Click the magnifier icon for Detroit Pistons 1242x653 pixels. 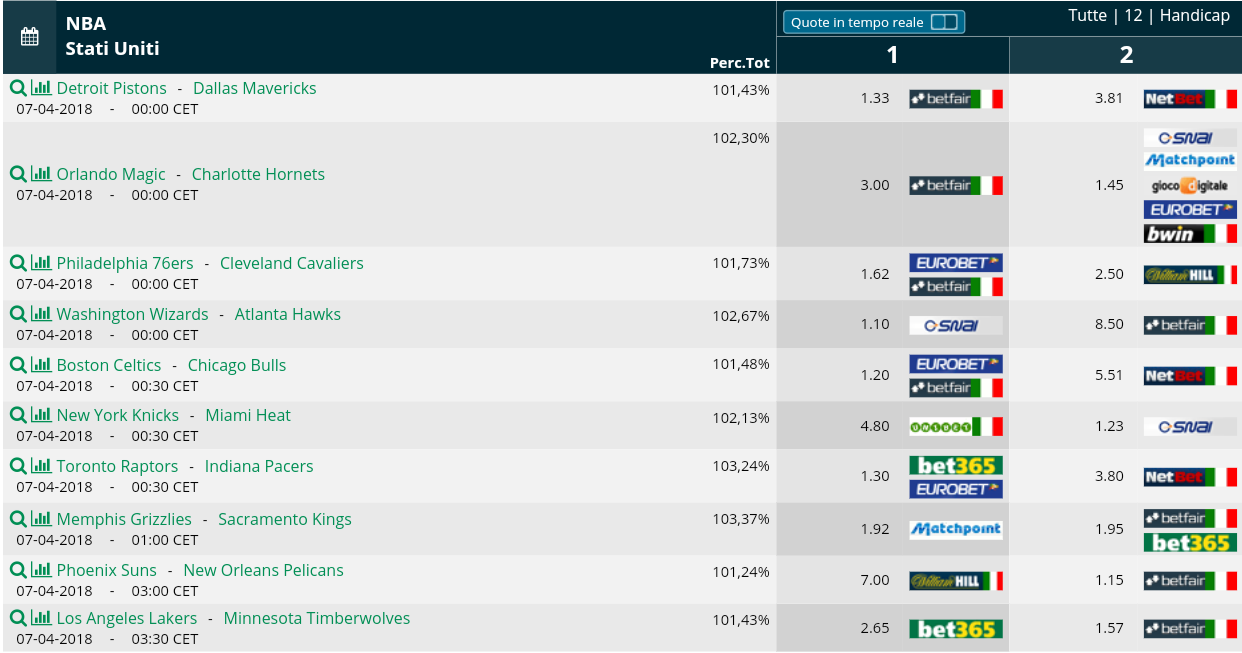(x=18, y=88)
